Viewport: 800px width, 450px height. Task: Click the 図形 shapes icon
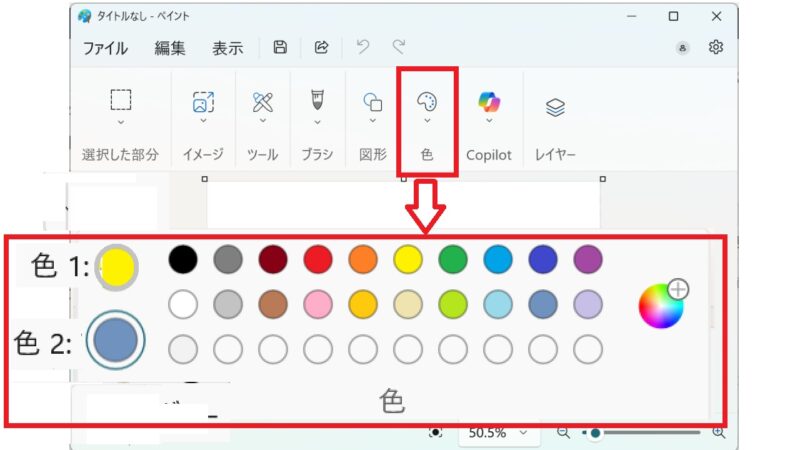372,102
